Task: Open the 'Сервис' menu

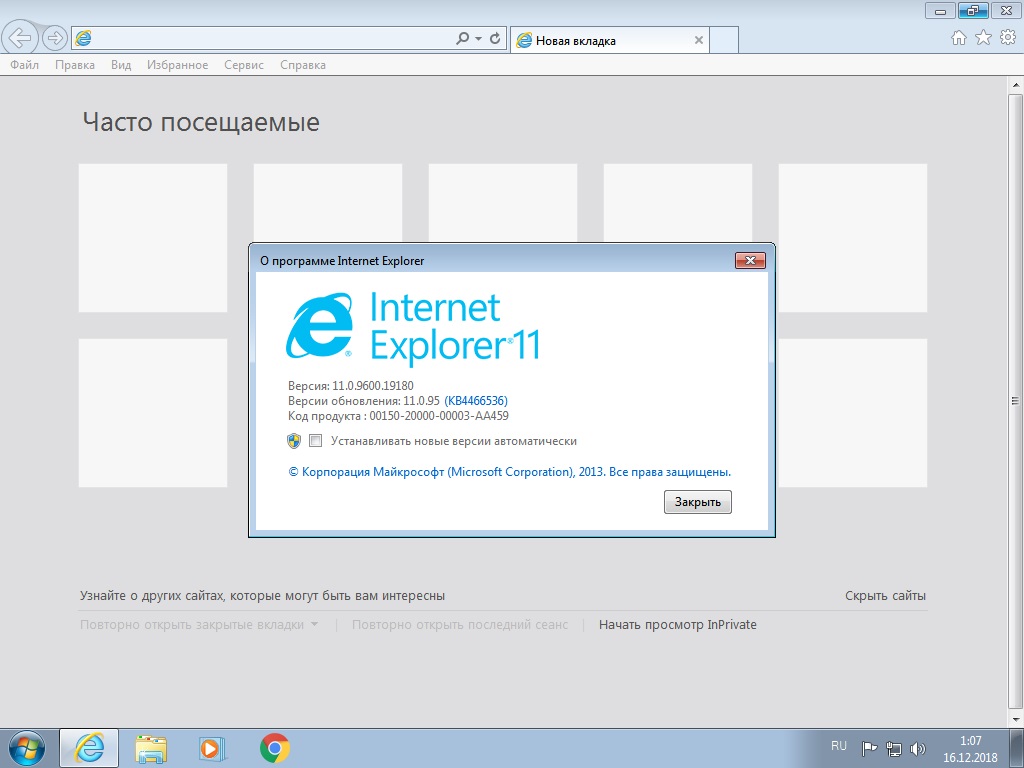Action: tap(244, 65)
